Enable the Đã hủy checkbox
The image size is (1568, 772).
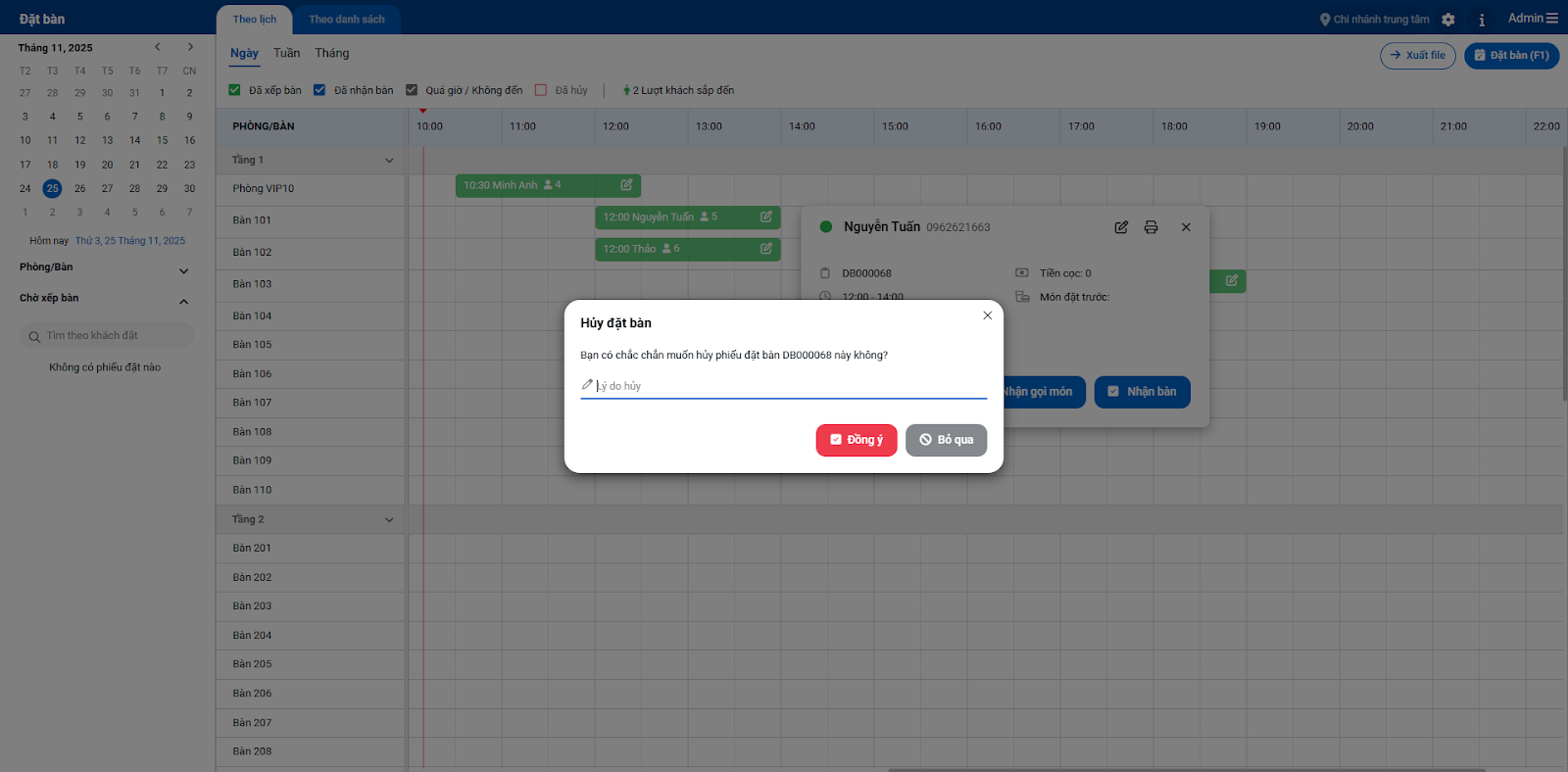(x=541, y=90)
